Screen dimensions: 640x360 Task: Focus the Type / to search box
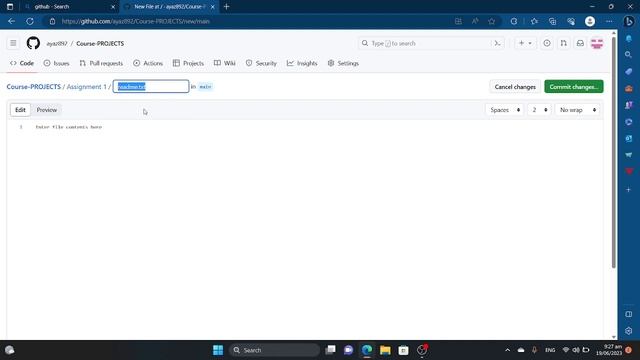coord(431,43)
